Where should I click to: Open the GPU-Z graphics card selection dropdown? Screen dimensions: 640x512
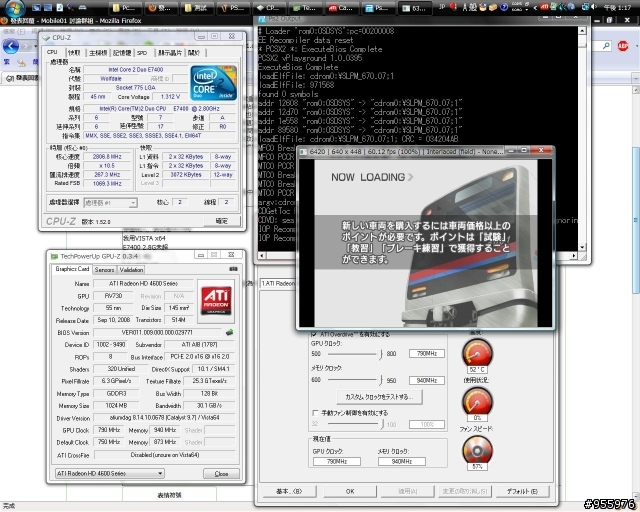(x=109, y=473)
